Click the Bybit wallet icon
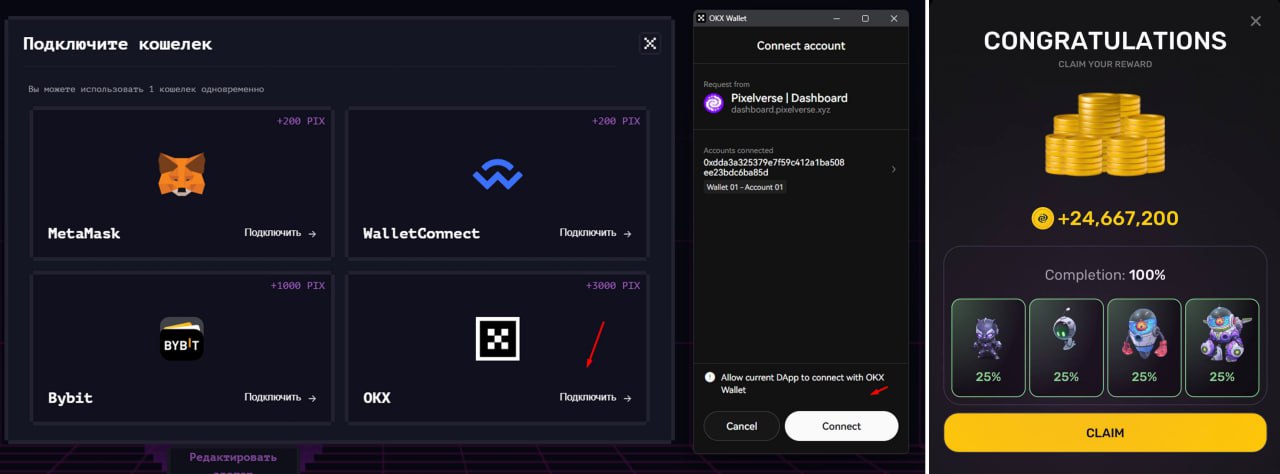The image size is (1280, 474). coord(181,339)
